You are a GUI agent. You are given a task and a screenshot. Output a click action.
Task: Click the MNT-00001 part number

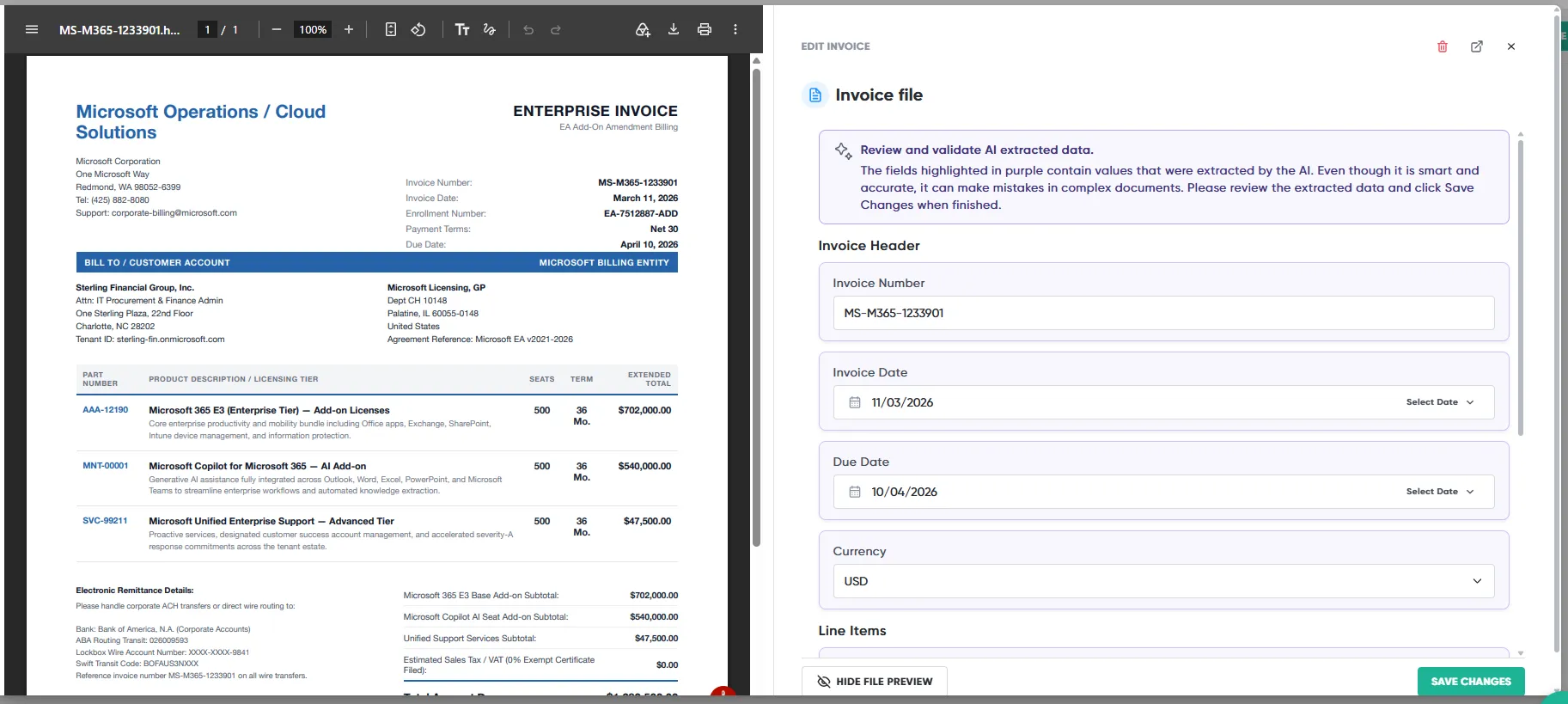(x=105, y=466)
